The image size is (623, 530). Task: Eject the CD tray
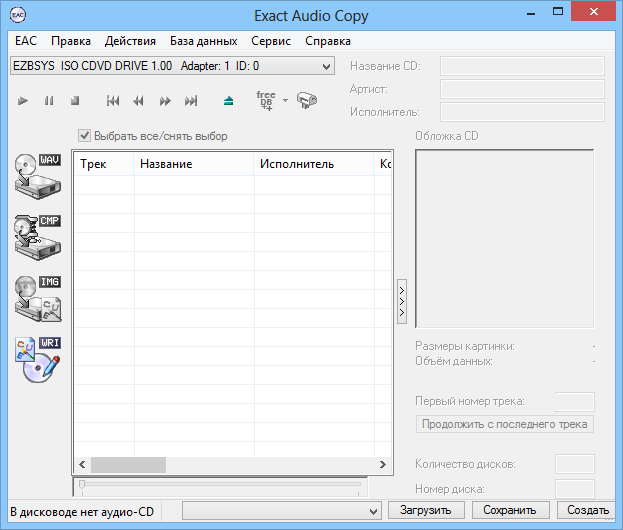click(228, 101)
